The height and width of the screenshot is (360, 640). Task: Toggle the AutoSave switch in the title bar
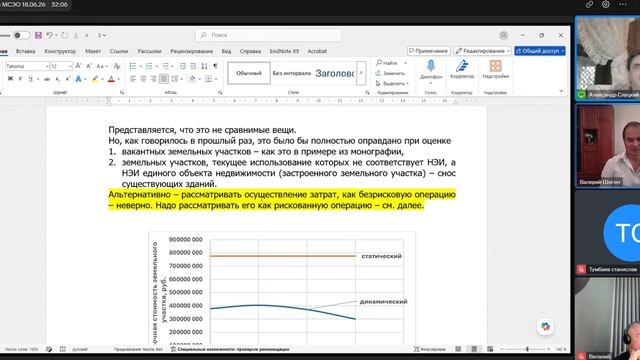(x=21, y=35)
